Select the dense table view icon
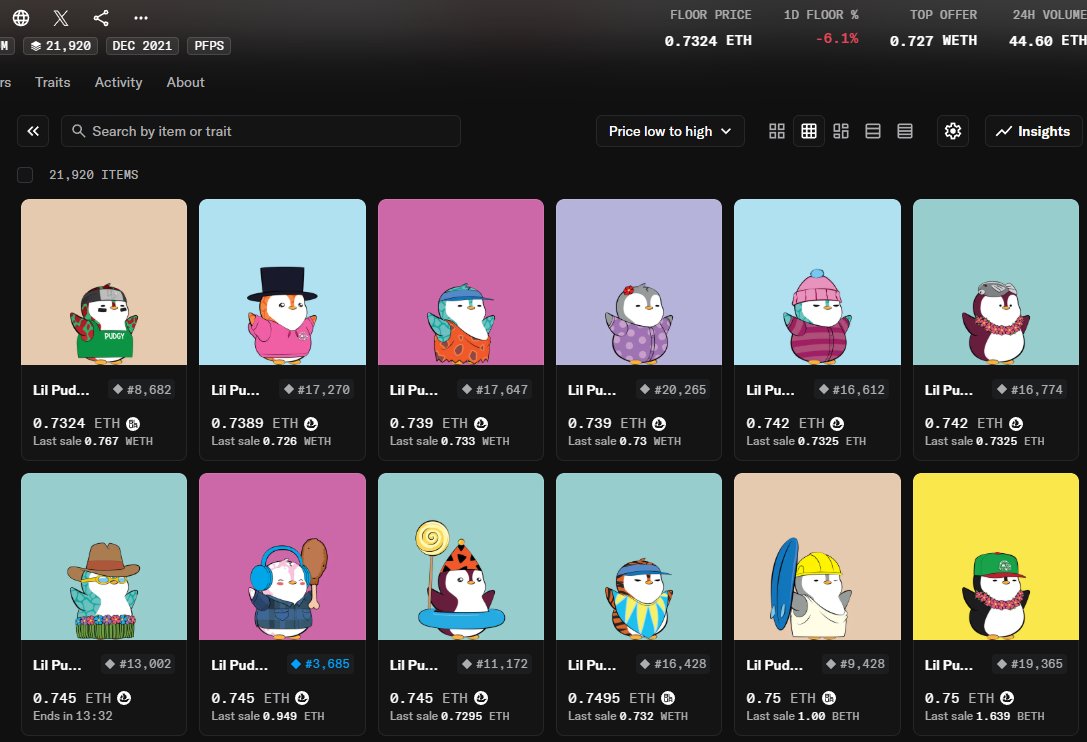 click(905, 131)
